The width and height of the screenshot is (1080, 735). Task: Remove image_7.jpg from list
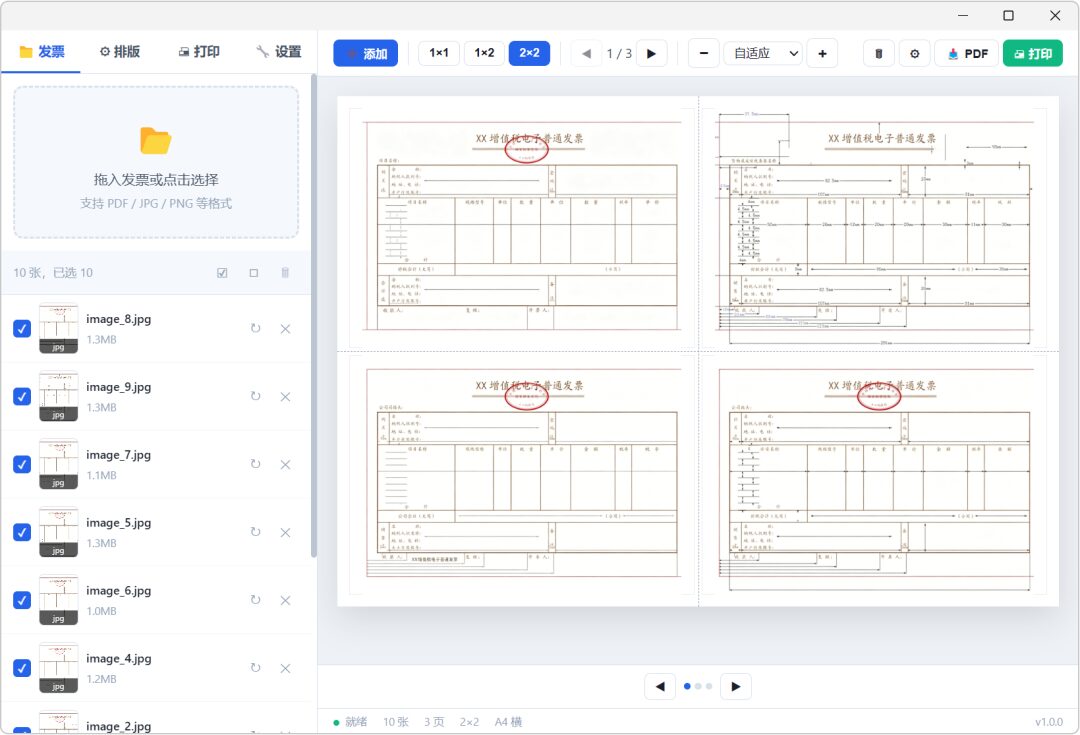(x=285, y=464)
